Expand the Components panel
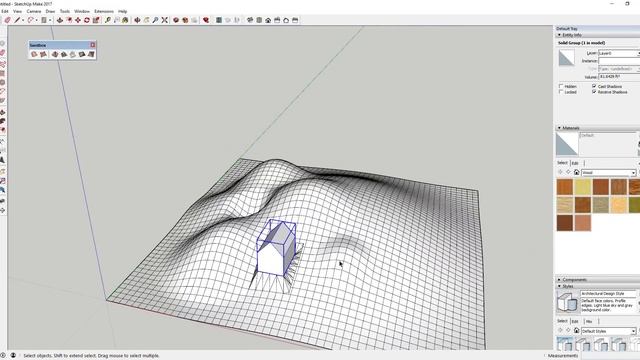The width and height of the screenshot is (640, 360). pyautogui.click(x=560, y=280)
